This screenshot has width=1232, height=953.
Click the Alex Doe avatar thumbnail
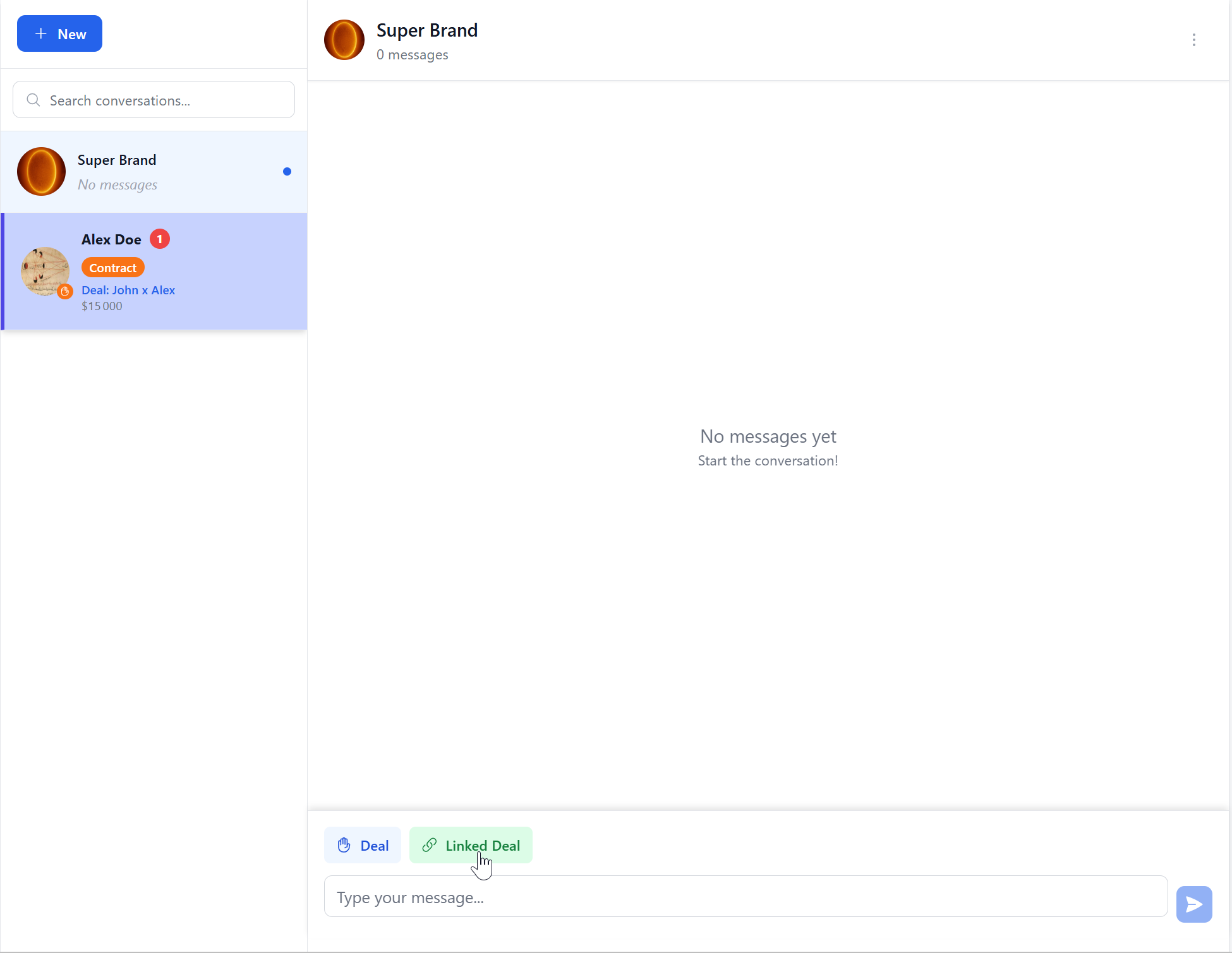(x=44, y=271)
